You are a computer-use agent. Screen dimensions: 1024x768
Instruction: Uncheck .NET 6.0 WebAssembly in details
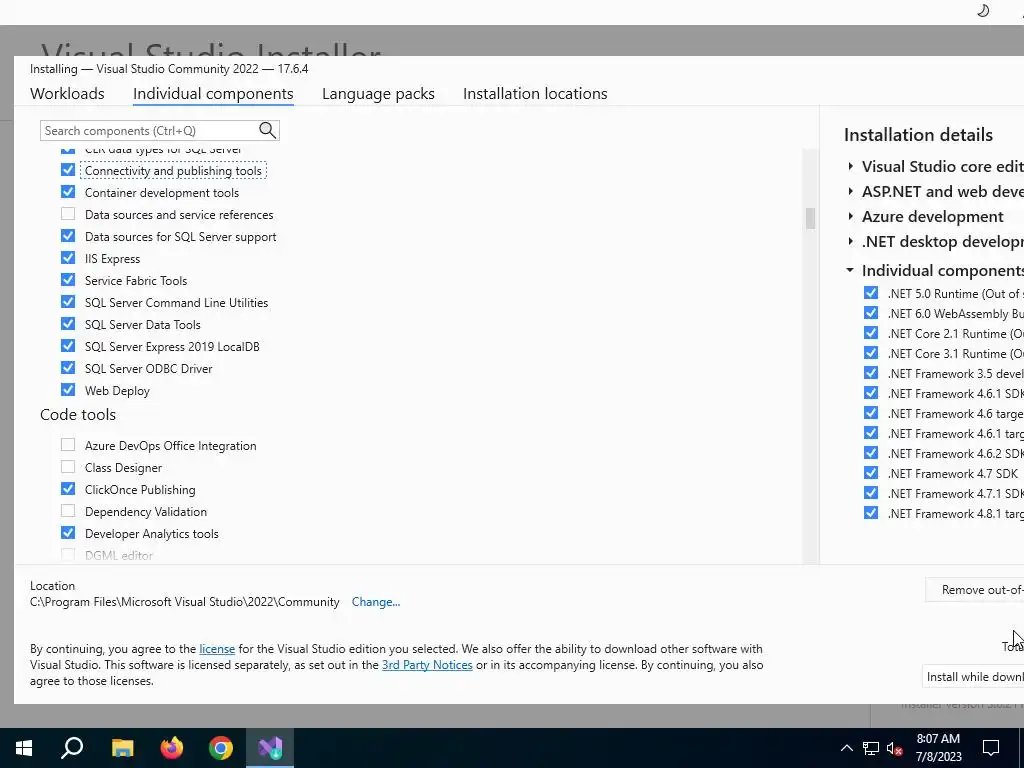(x=871, y=313)
